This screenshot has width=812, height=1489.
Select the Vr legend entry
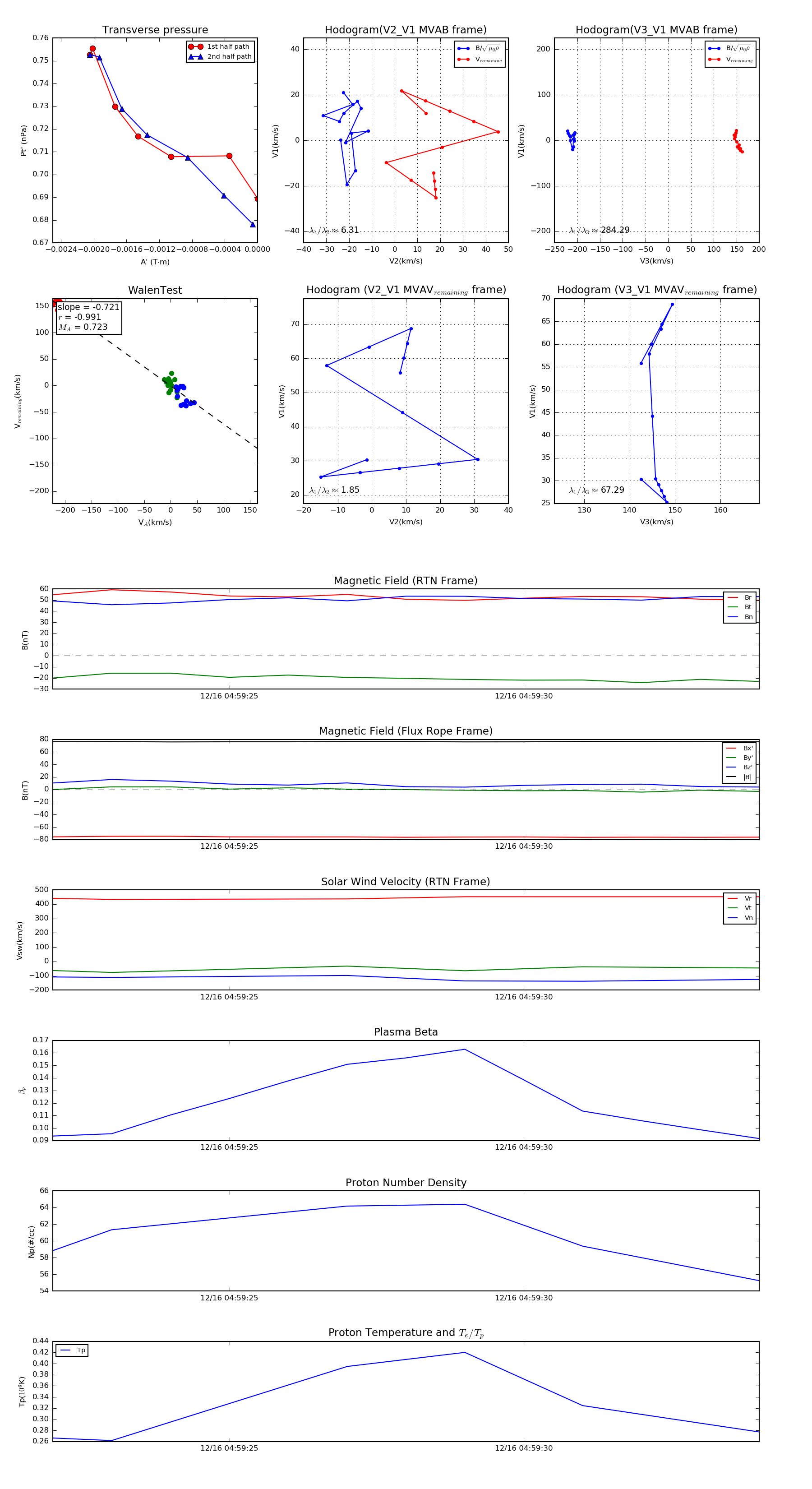(740, 898)
